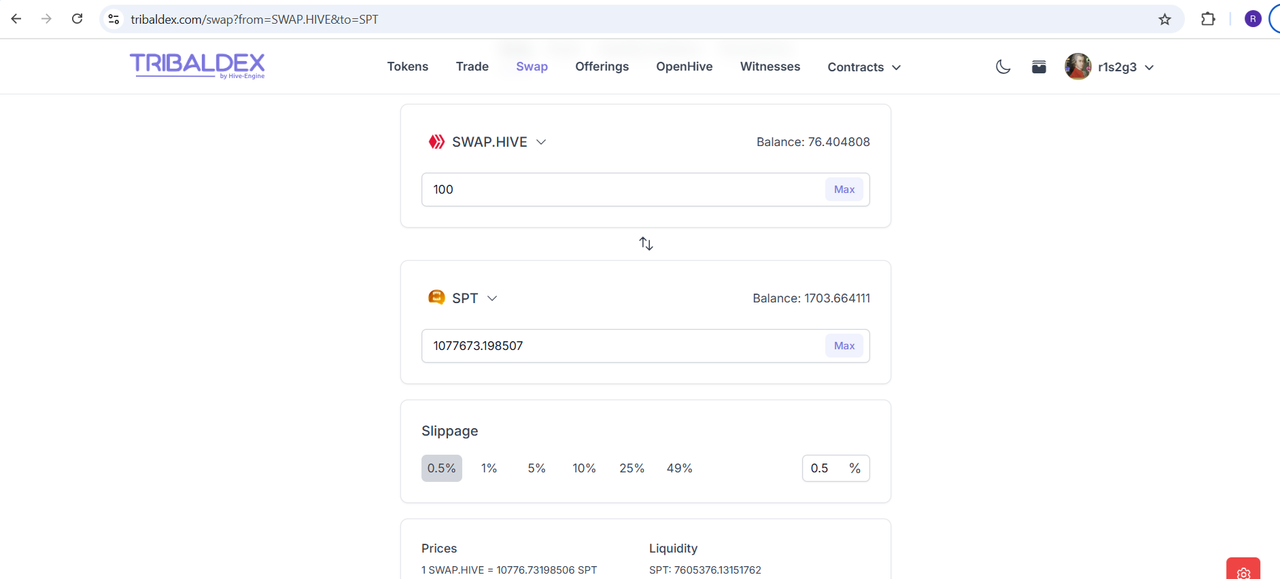Reload the page

click(x=77, y=19)
